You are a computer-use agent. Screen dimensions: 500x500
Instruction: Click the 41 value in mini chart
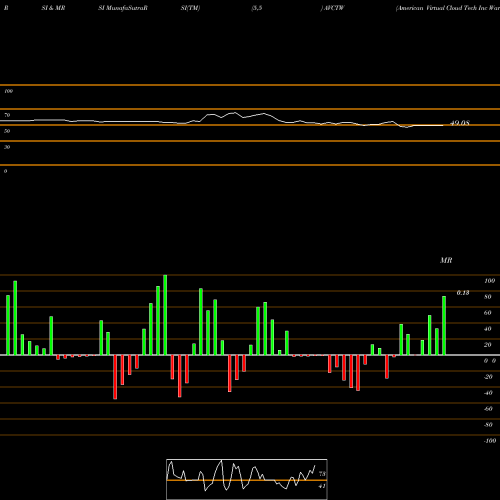322,486
